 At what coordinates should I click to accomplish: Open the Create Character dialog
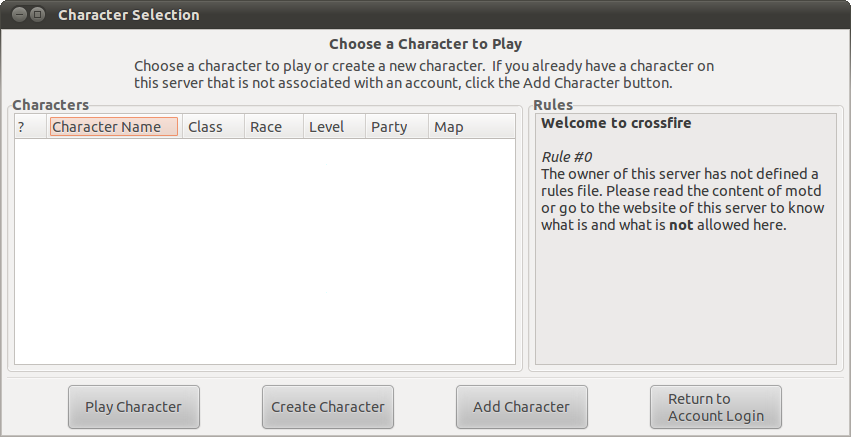[x=328, y=407]
